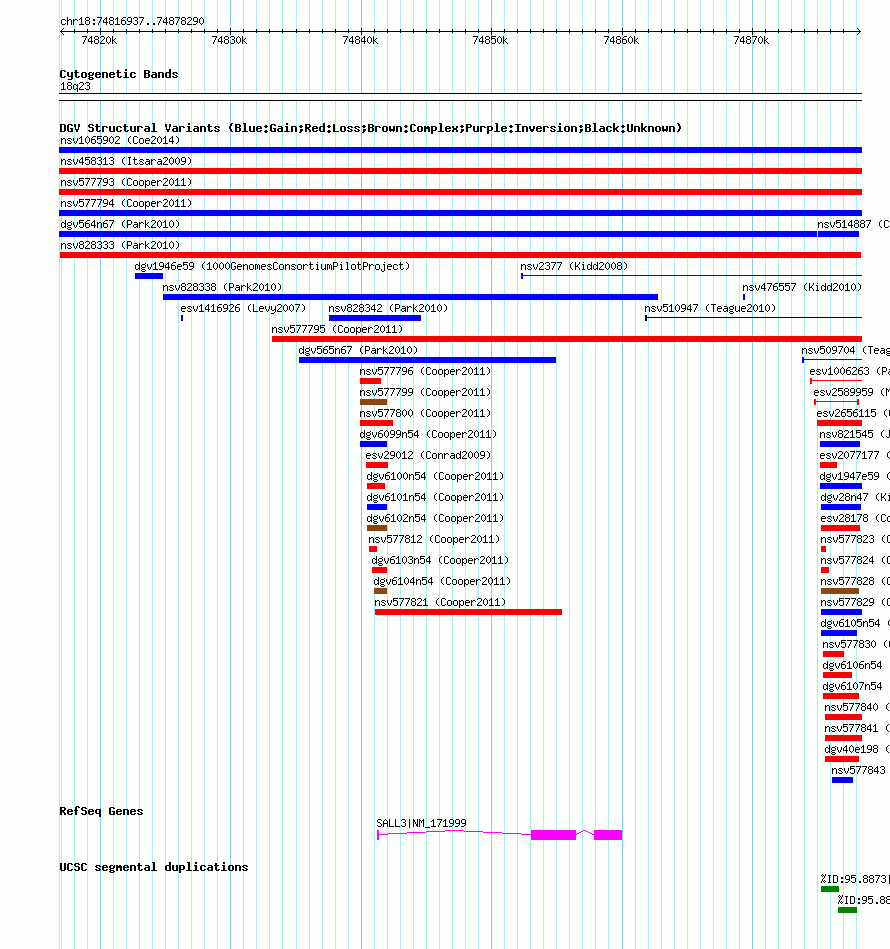Select nsv577812 (Cooper2011) label
The image size is (890, 949).
434,539
